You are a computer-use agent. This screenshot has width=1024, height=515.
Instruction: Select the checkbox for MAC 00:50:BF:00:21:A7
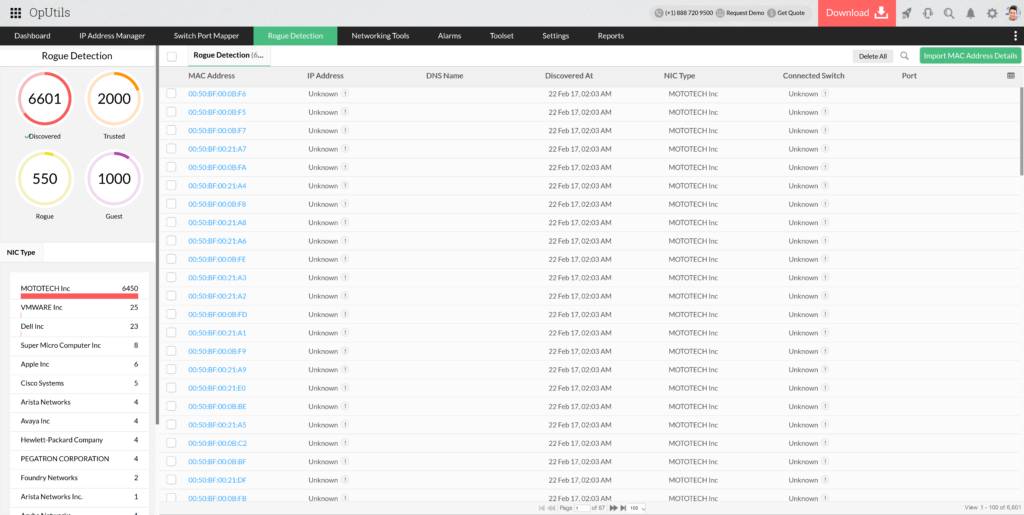click(171, 149)
